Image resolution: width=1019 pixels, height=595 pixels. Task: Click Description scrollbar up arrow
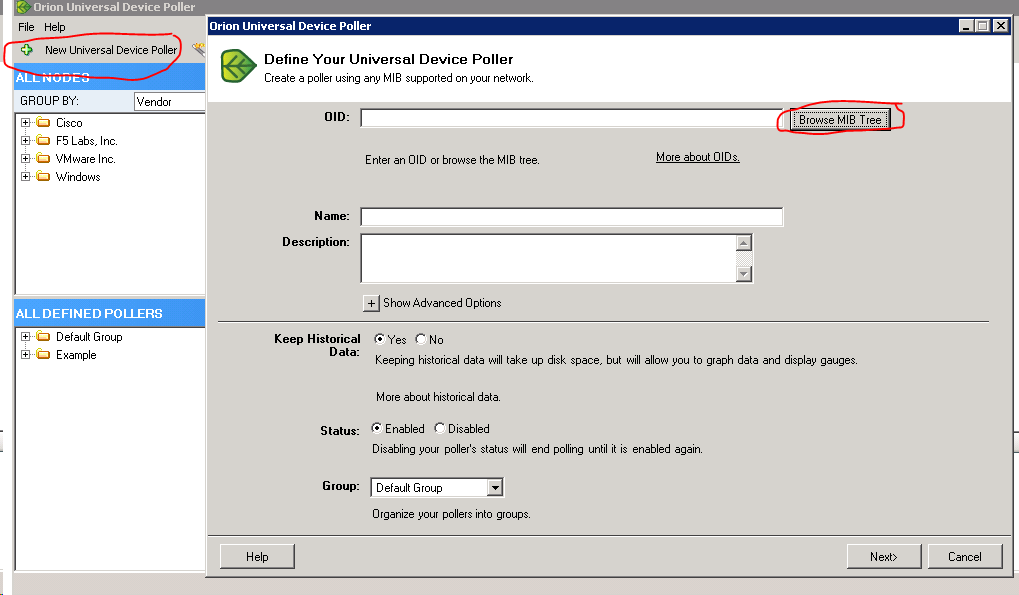744,242
